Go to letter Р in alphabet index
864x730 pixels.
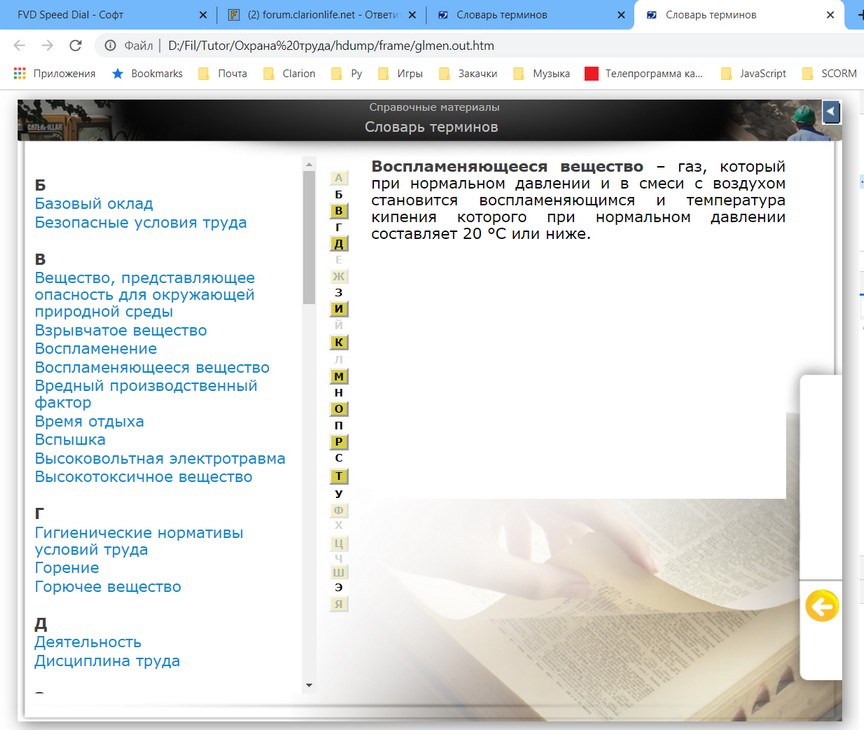click(339, 442)
